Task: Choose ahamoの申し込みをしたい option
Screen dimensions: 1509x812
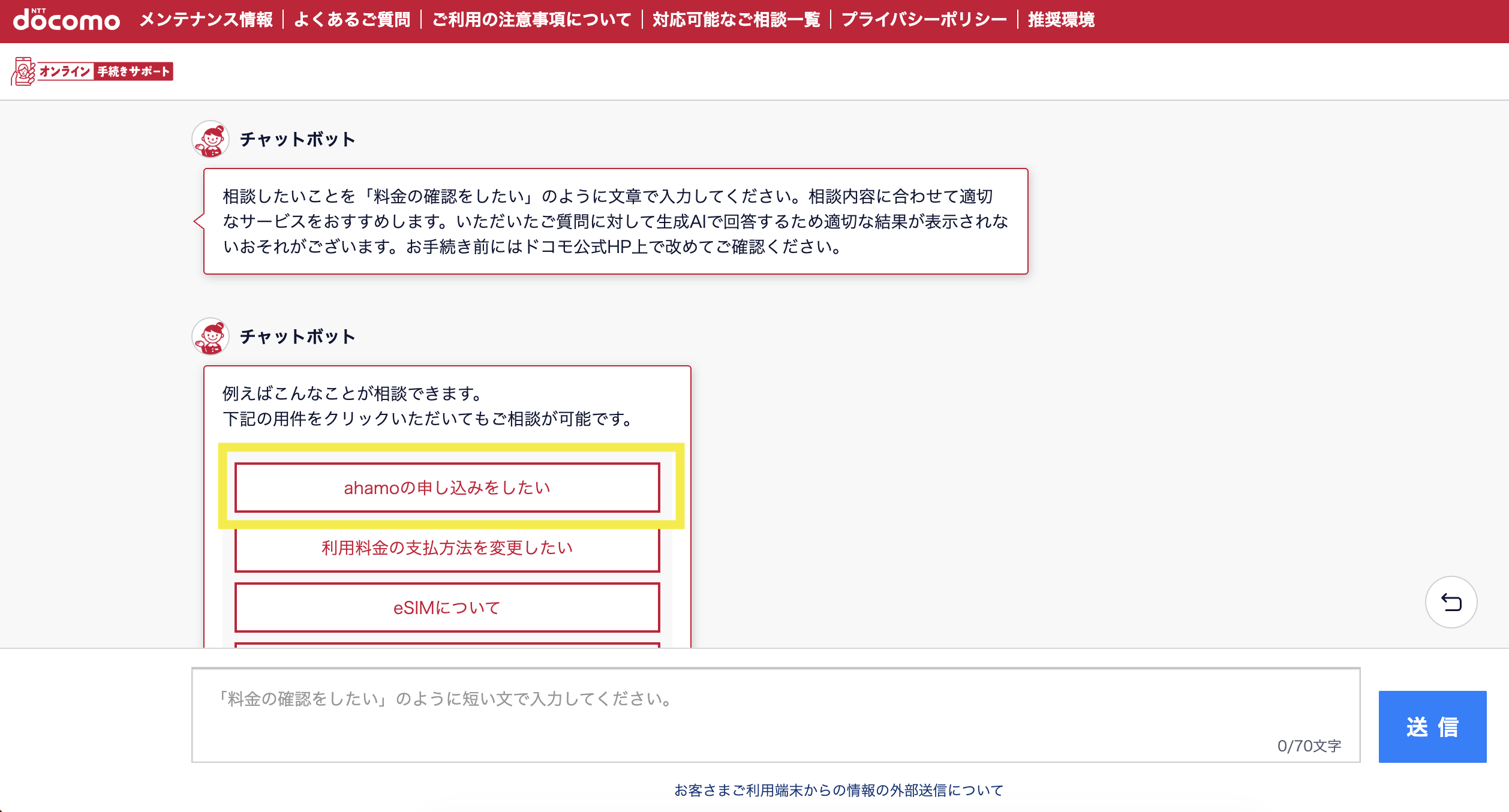Action: click(447, 488)
